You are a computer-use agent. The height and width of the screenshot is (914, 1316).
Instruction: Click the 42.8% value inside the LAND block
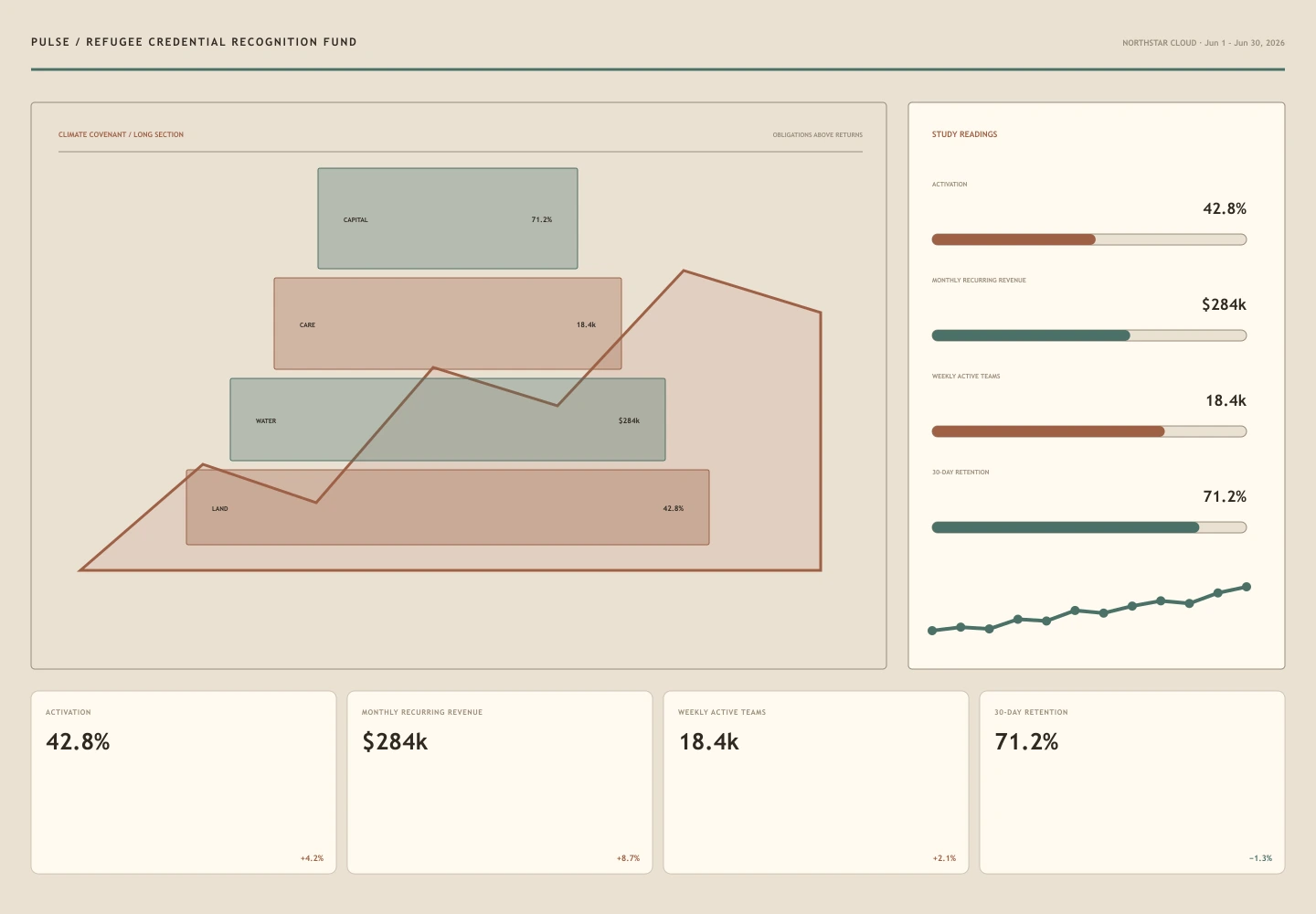coord(674,508)
